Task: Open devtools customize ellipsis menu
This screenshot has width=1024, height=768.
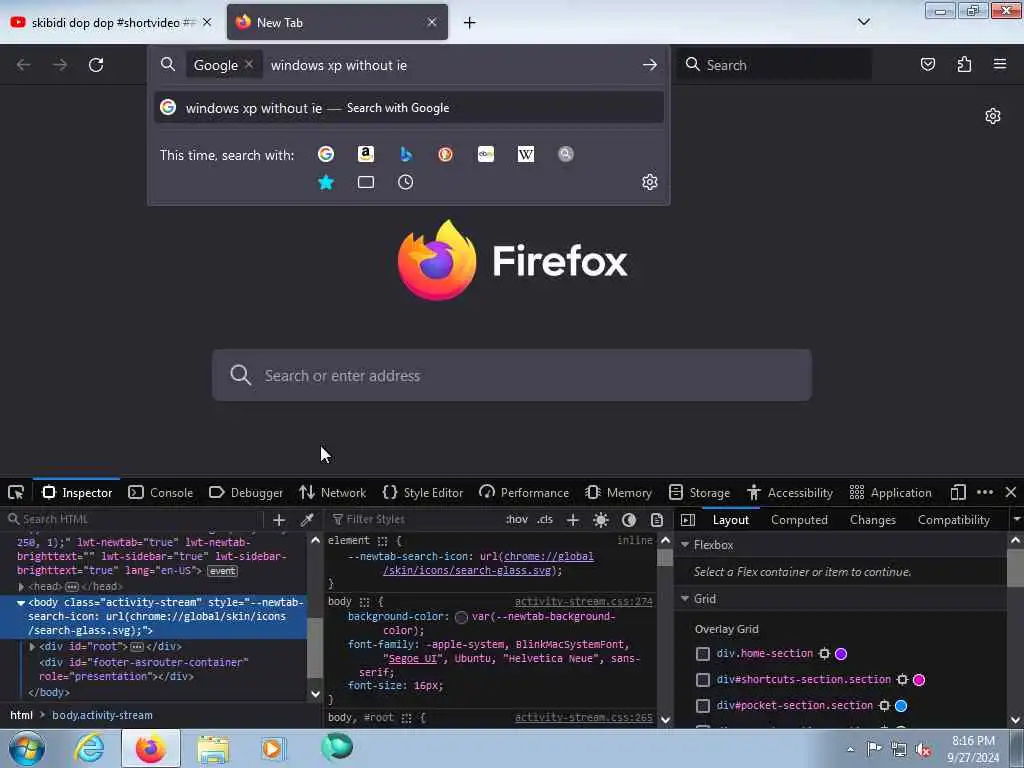Action: point(985,492)
